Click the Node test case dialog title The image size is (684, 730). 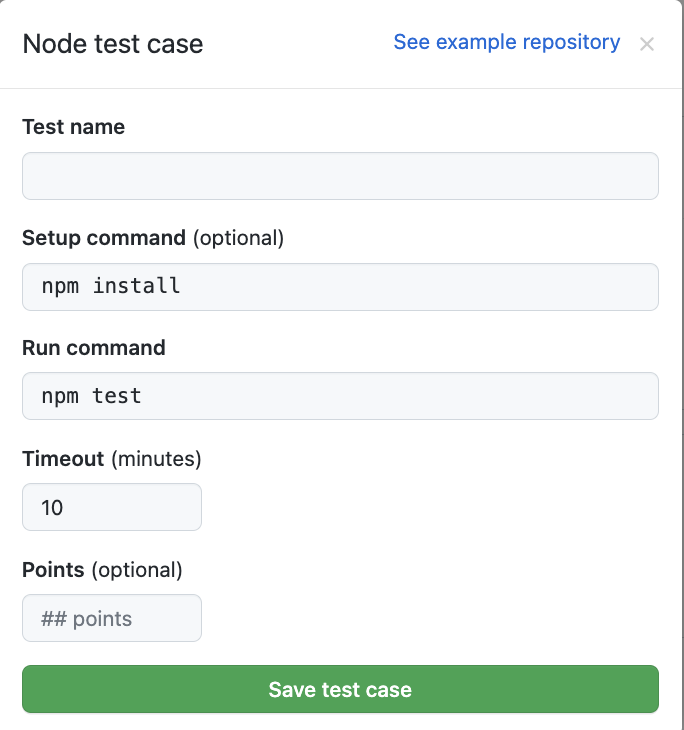(112, 44)
